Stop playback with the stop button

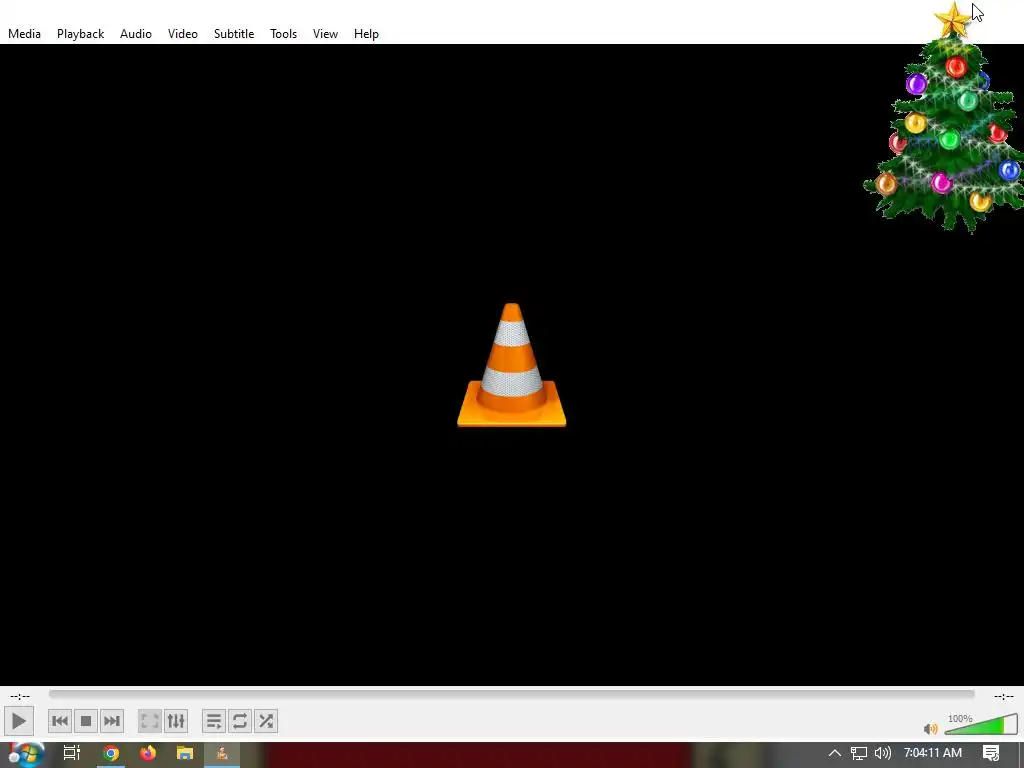86,721
